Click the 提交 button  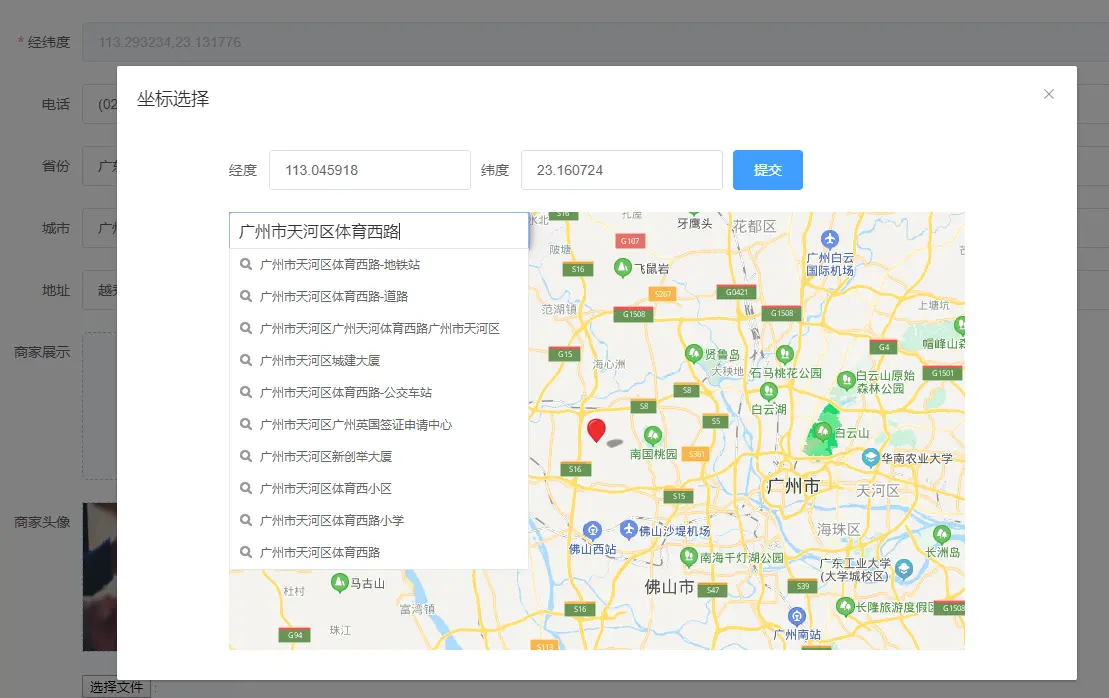coord(767,170)
